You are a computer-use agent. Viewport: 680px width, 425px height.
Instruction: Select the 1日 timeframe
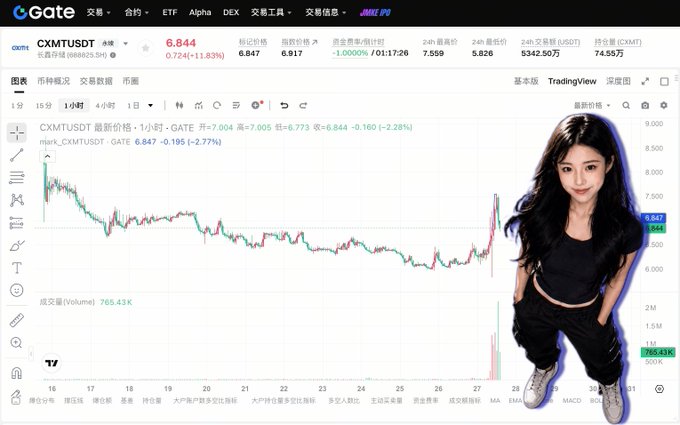point(133,105)
